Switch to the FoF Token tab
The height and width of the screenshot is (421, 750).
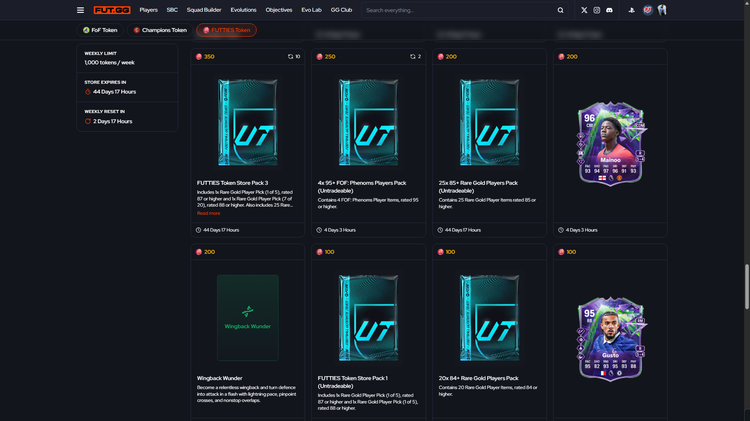[100, 30]
